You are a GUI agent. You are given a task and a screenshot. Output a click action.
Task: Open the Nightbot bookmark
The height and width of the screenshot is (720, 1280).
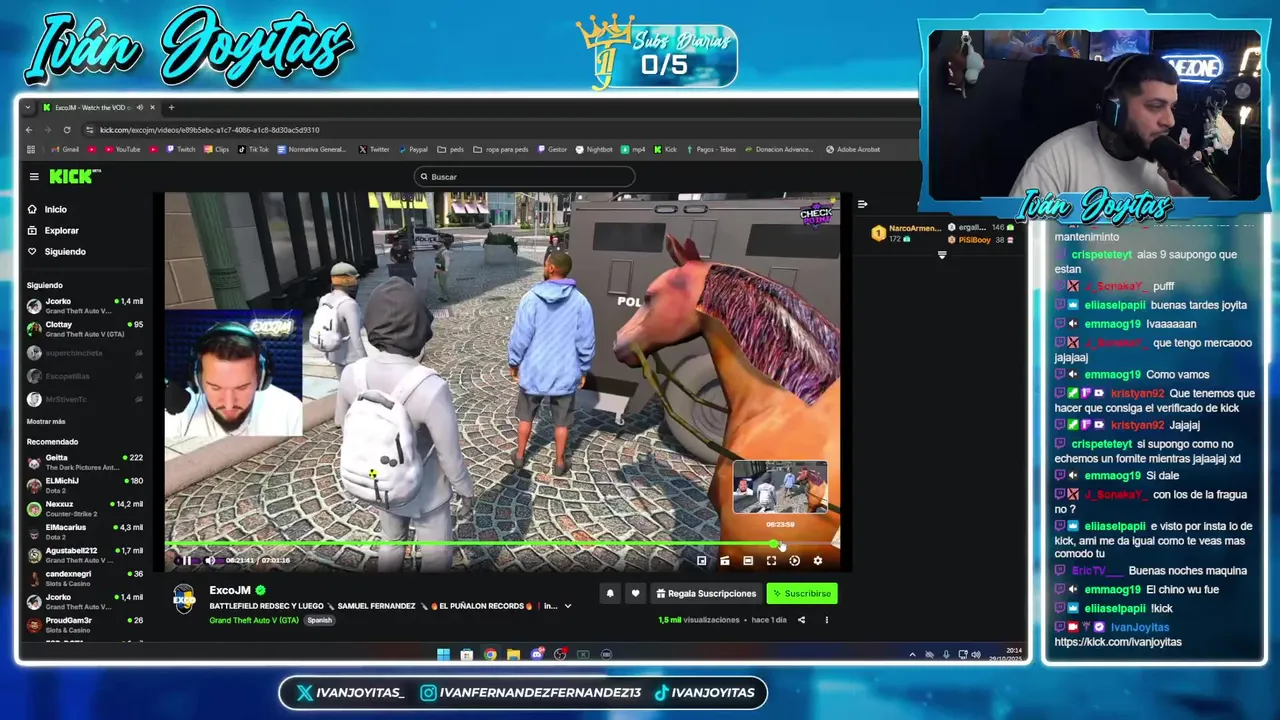[x=594, y=150]
